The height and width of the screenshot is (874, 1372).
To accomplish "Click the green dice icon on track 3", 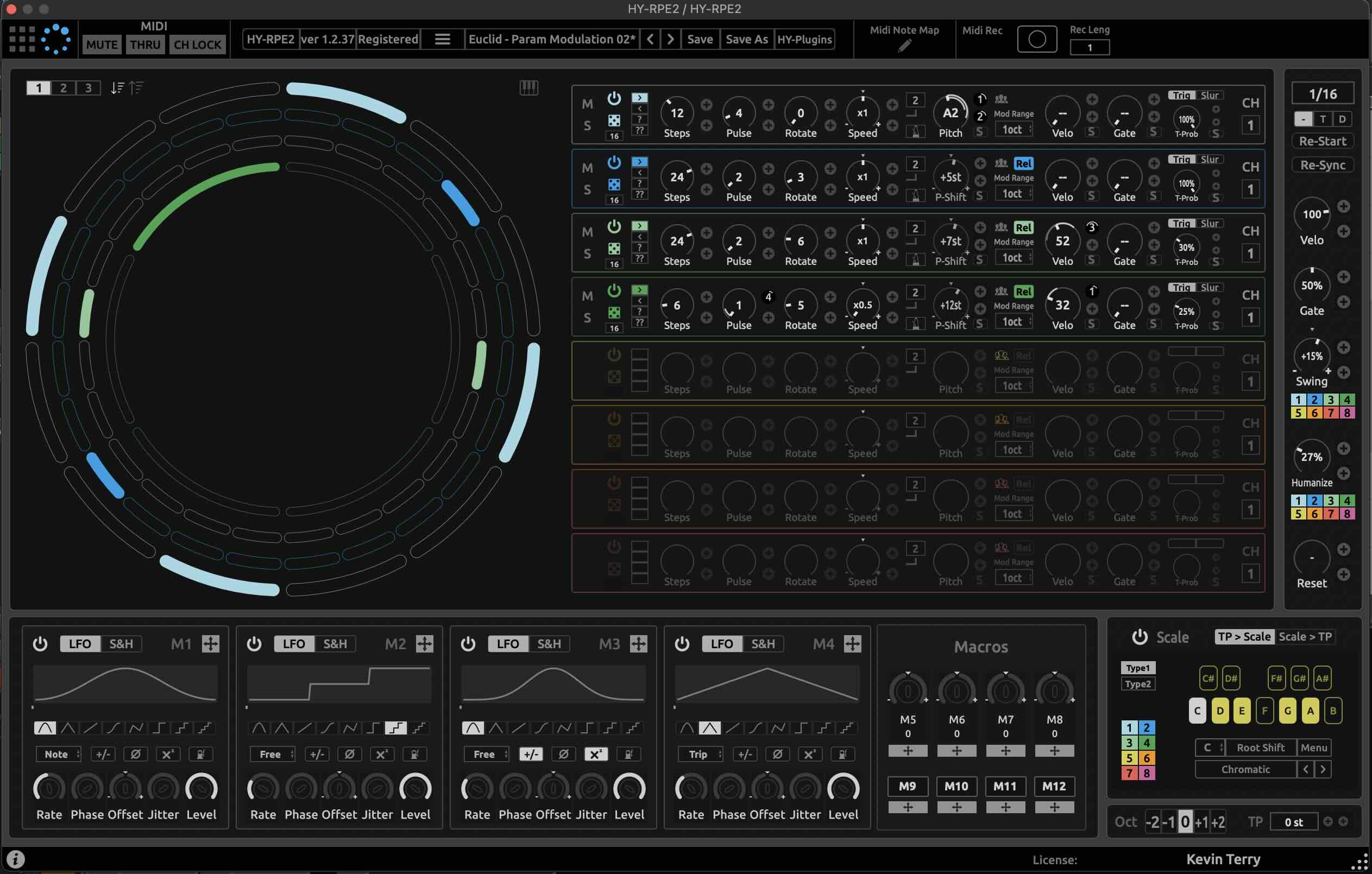I will (x=614, y=249).
